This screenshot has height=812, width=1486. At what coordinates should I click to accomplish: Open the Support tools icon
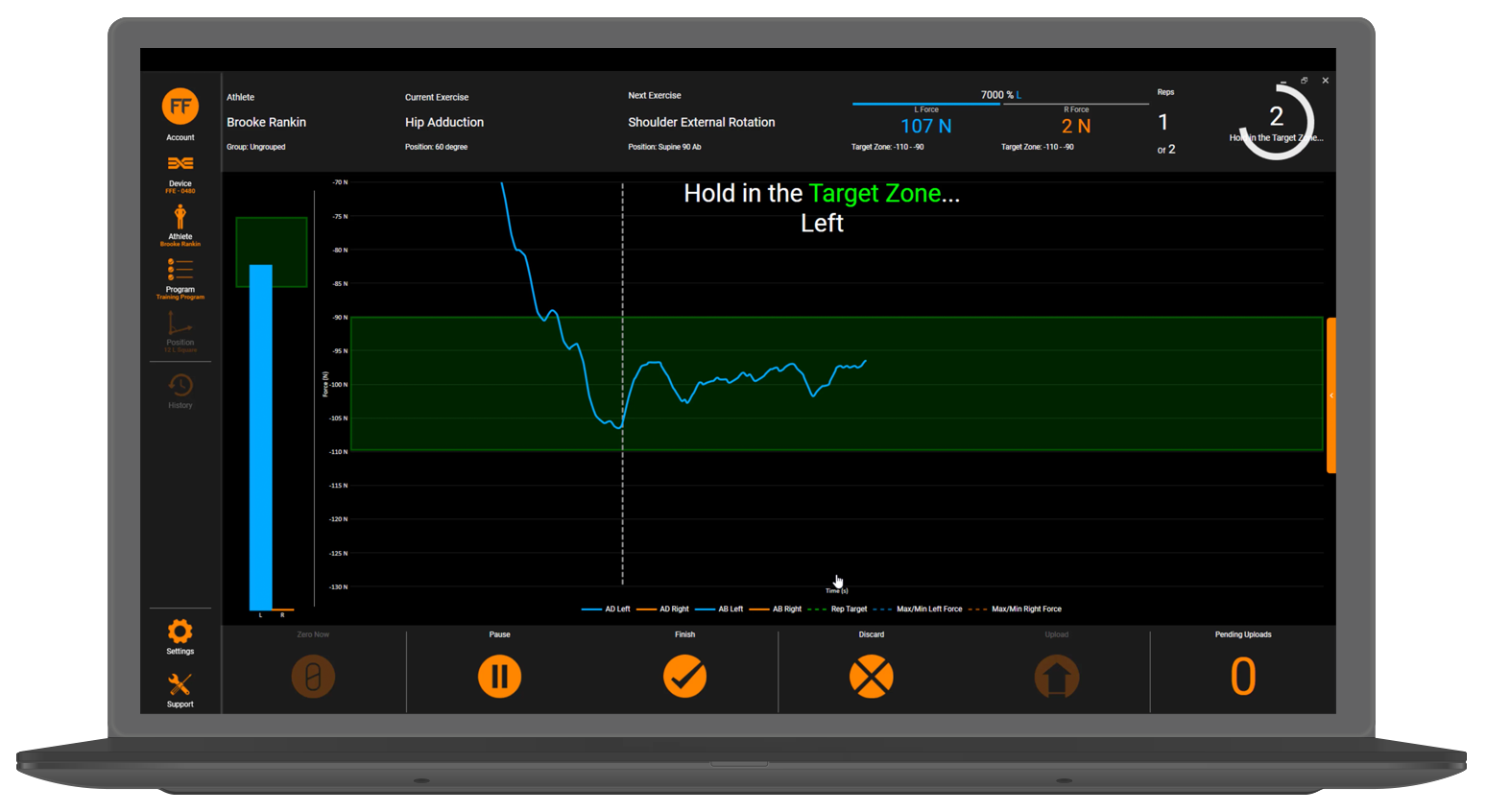180,684
